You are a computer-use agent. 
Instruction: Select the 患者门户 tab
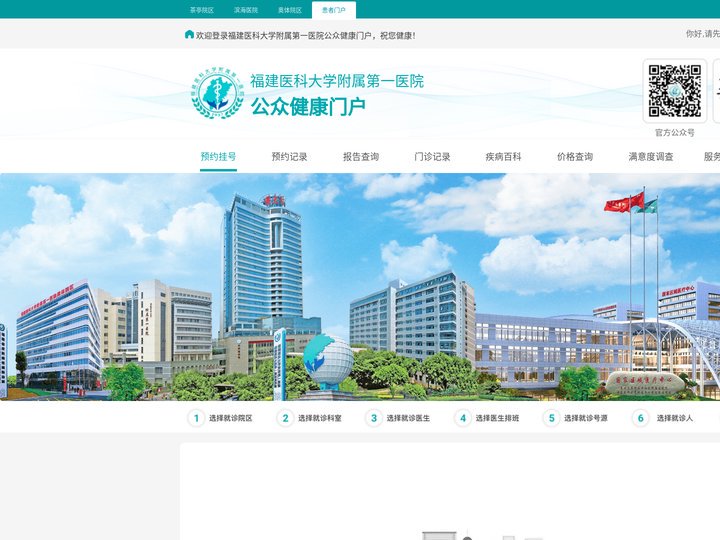[x=334, y=10]
